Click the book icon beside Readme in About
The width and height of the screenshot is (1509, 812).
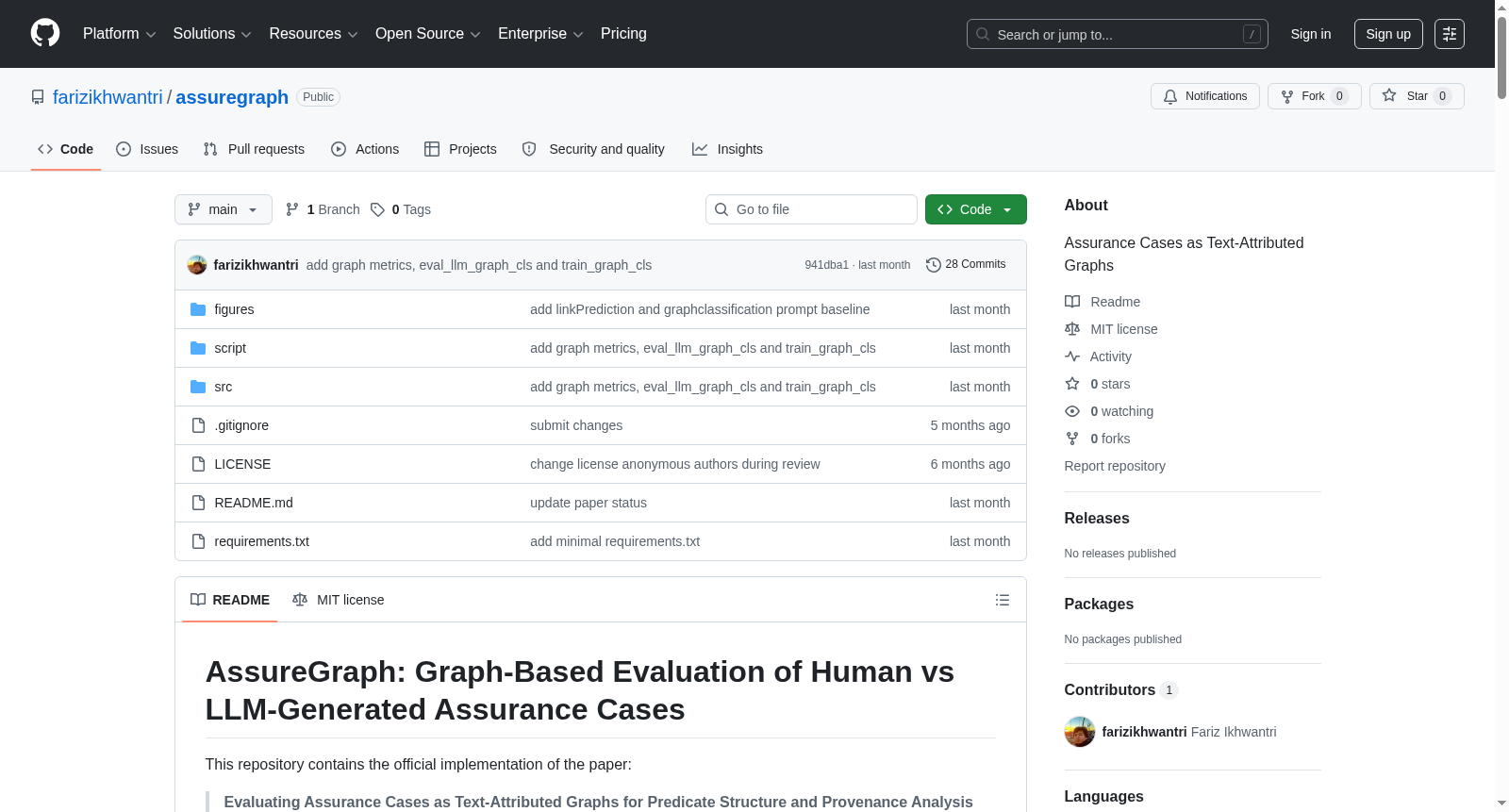pos(1072,302)
